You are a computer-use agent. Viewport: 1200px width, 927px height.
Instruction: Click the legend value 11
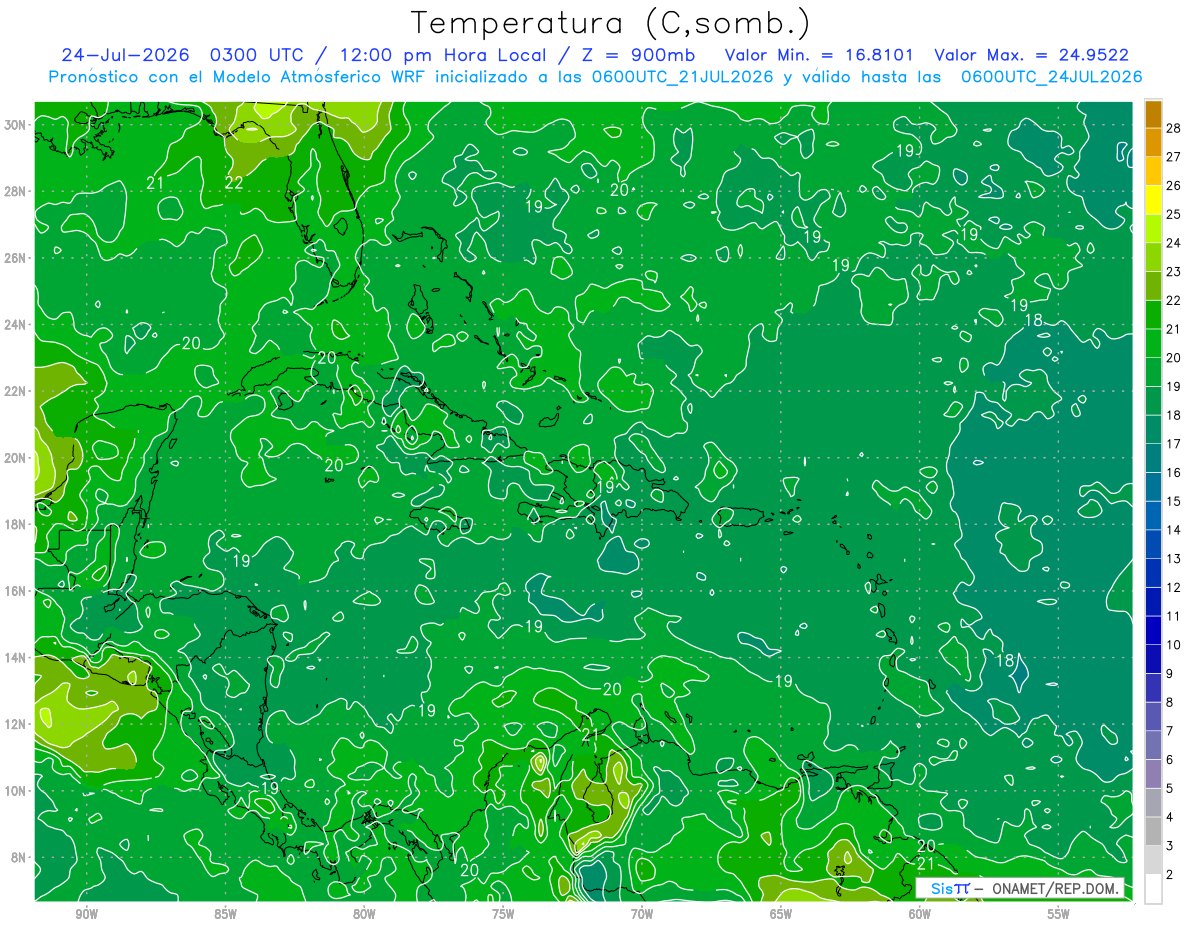(x=1173, y=616)
